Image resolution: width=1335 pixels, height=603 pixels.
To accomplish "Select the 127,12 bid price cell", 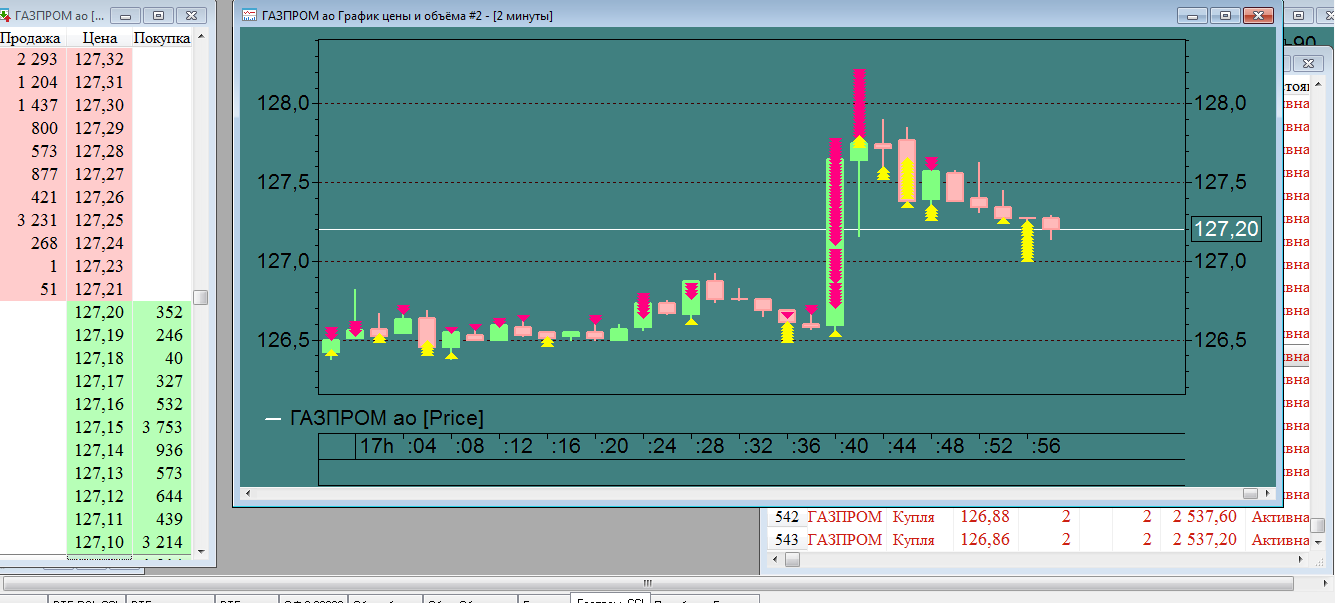I will (99, 496).
